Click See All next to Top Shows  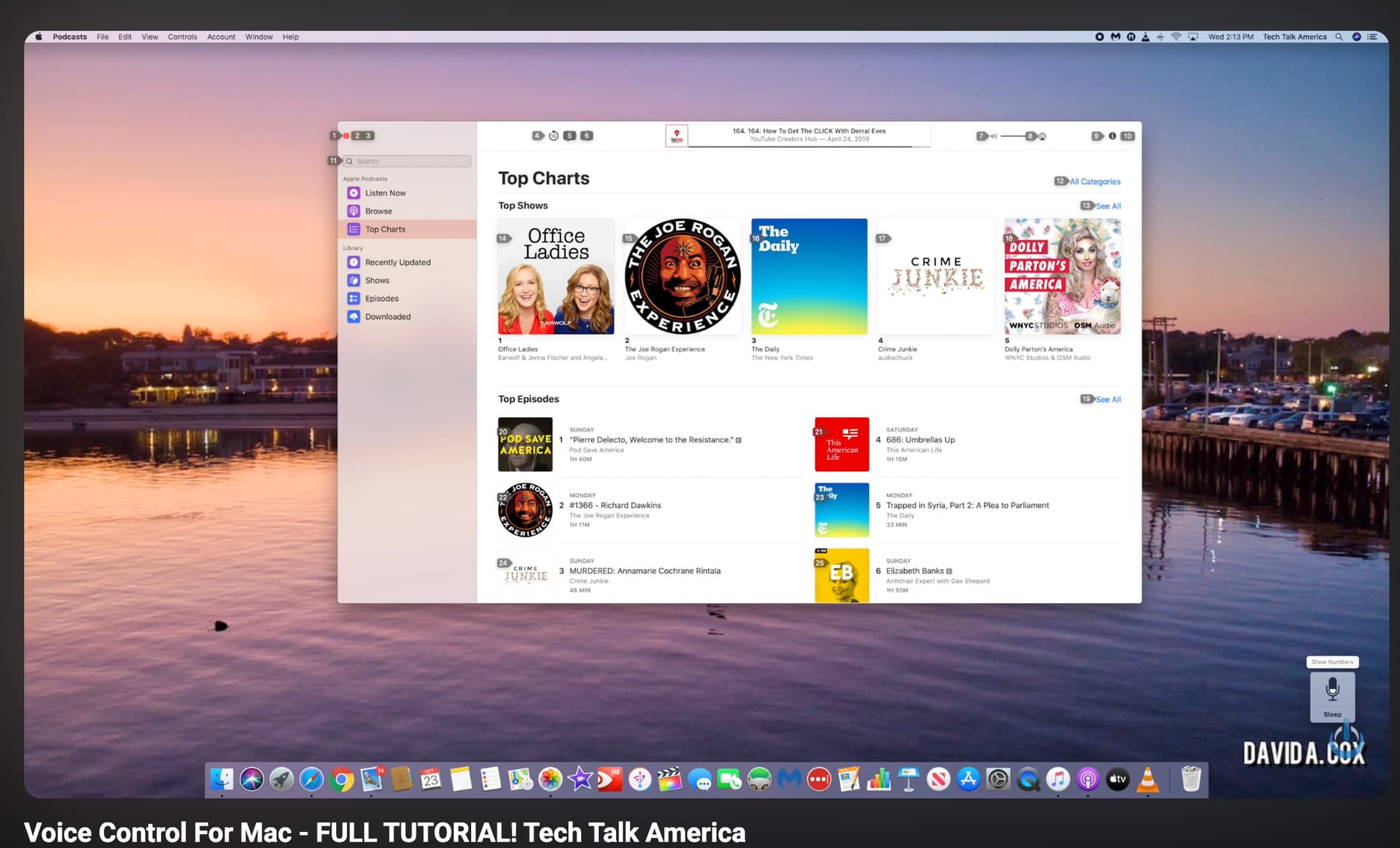click(1108, 206)
